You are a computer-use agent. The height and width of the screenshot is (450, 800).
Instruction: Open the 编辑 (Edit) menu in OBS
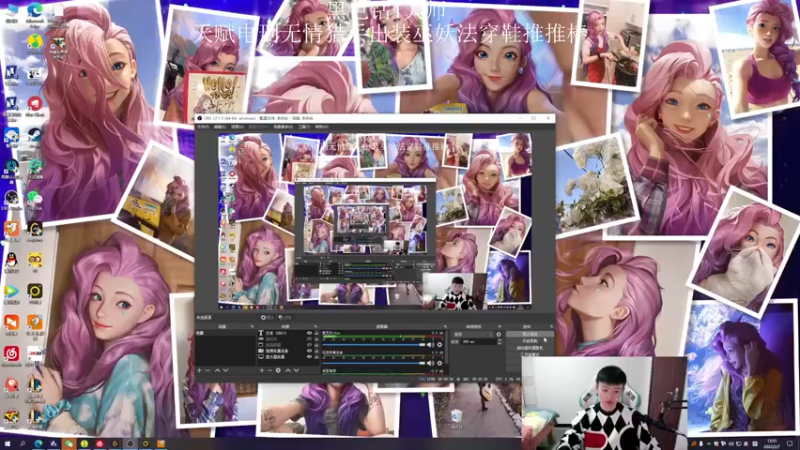click(x=220, y=127)
